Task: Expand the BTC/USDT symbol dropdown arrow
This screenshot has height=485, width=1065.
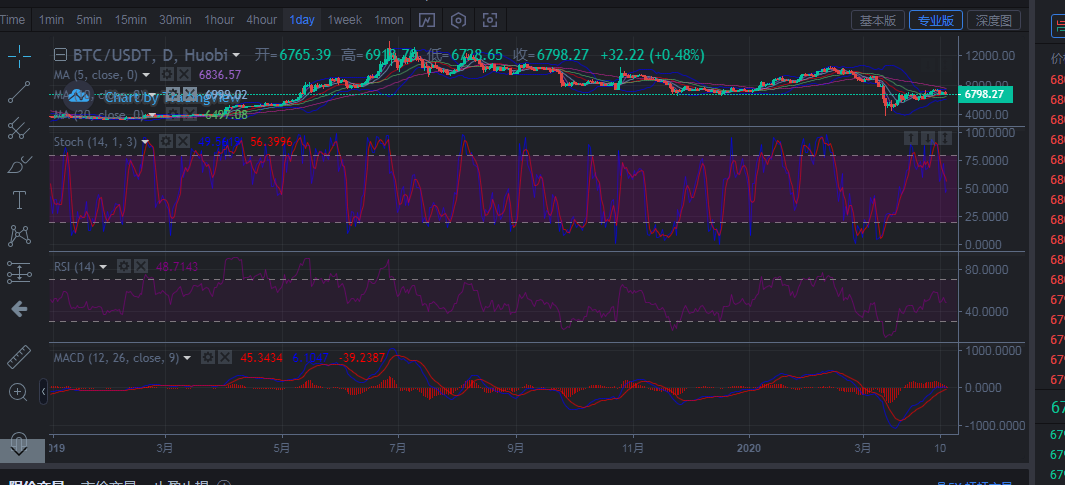Action: click(236, 55)
